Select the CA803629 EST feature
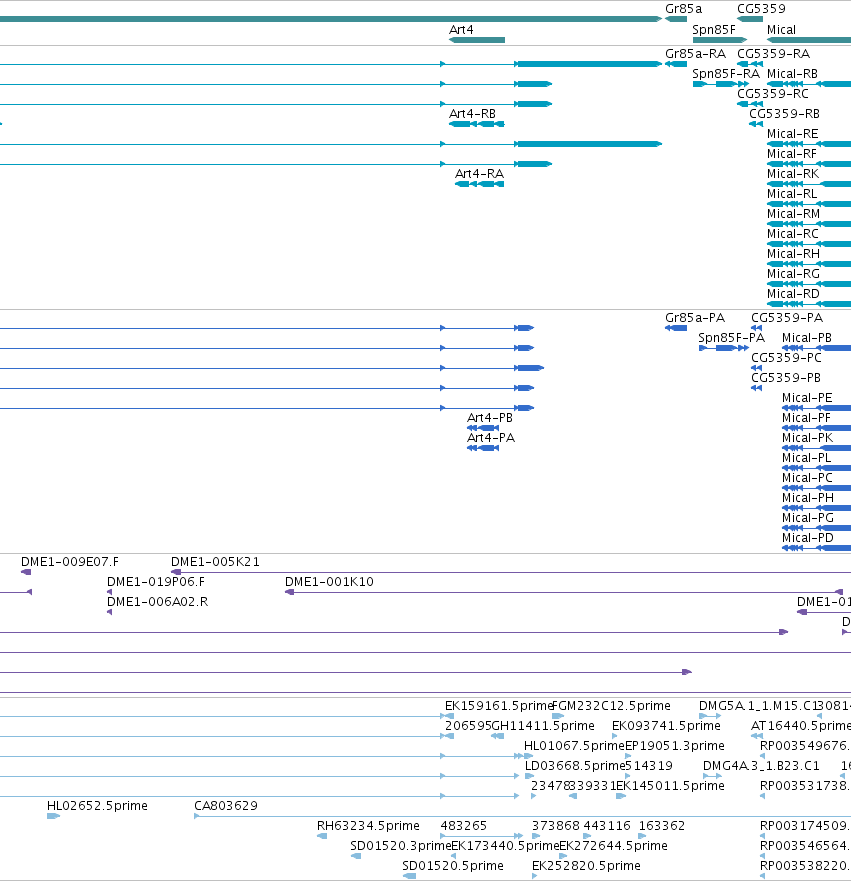This screenshot has width=851, height=881. [522, 816]
